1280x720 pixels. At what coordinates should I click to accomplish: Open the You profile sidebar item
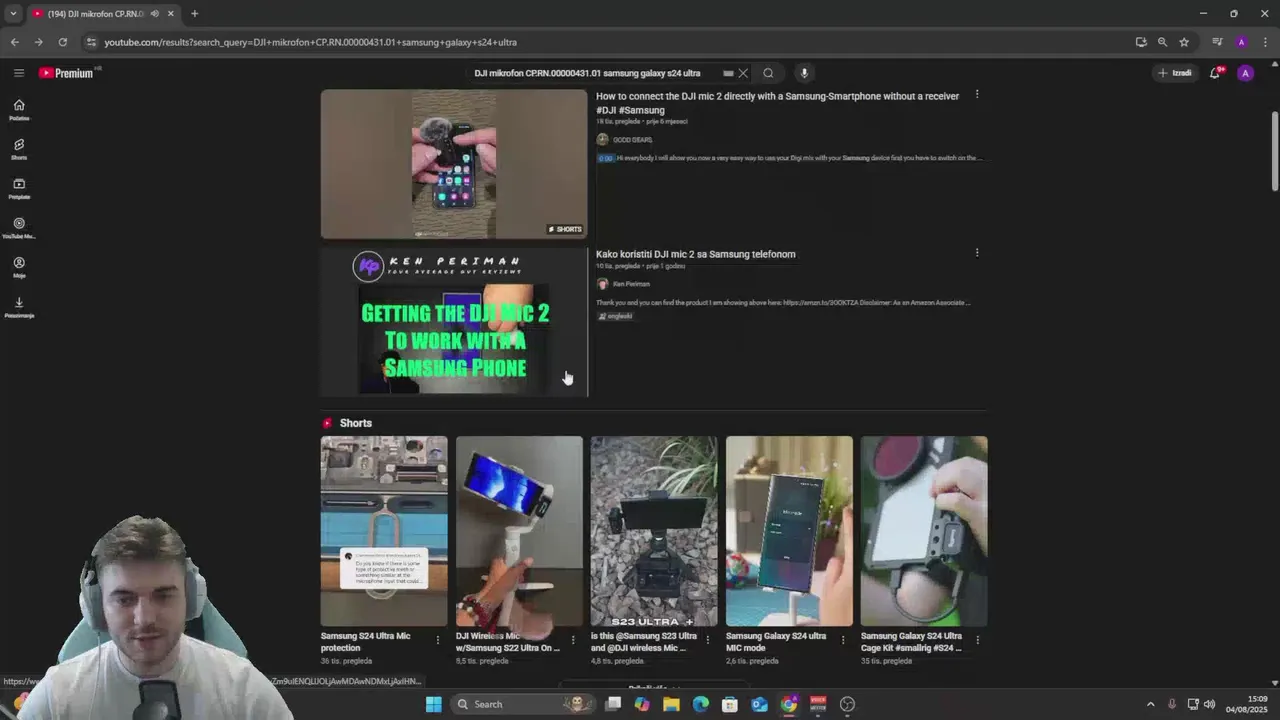click(19, 268)
